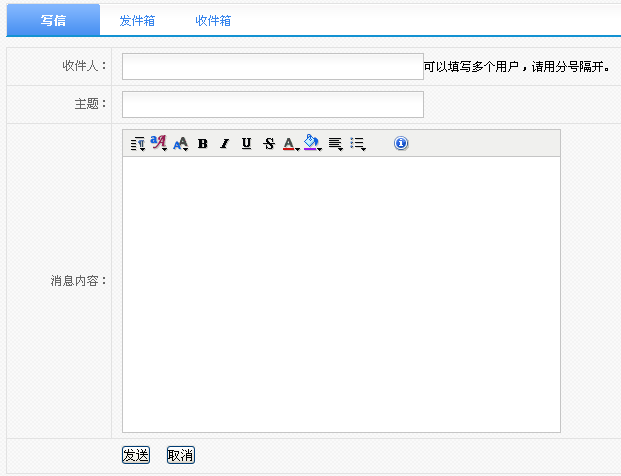Open the 发件箱 tab
The height and width of the screenshot is (476, 621).
[137, 20]
